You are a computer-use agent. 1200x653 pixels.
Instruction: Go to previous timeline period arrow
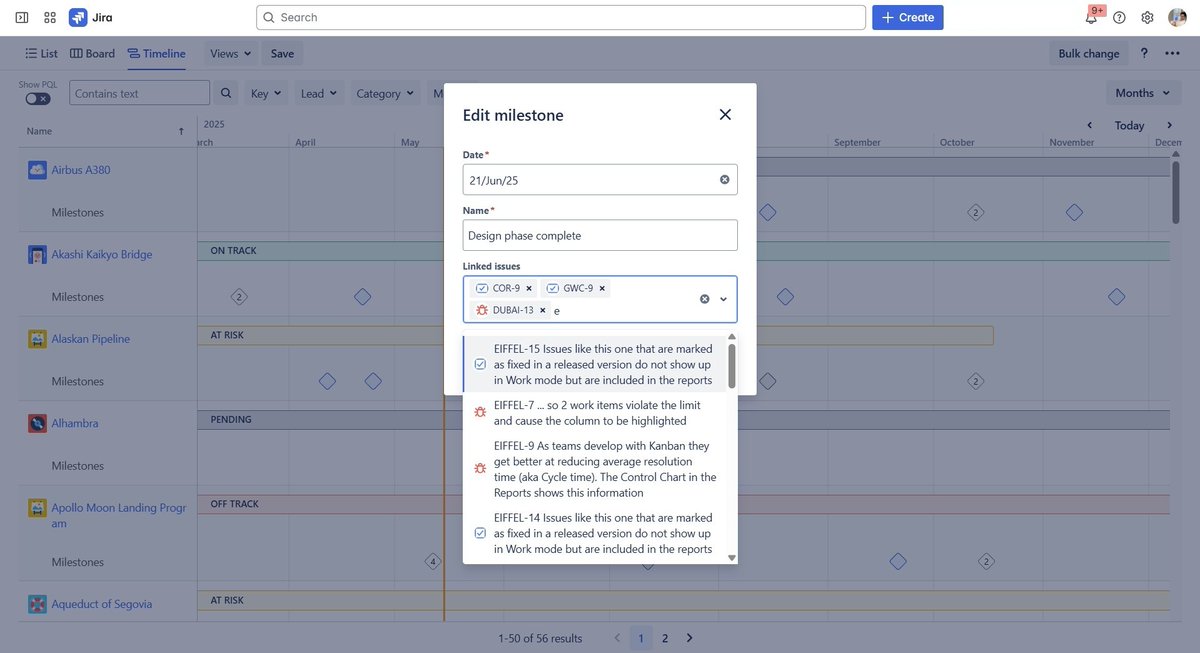pos(1090,125)
